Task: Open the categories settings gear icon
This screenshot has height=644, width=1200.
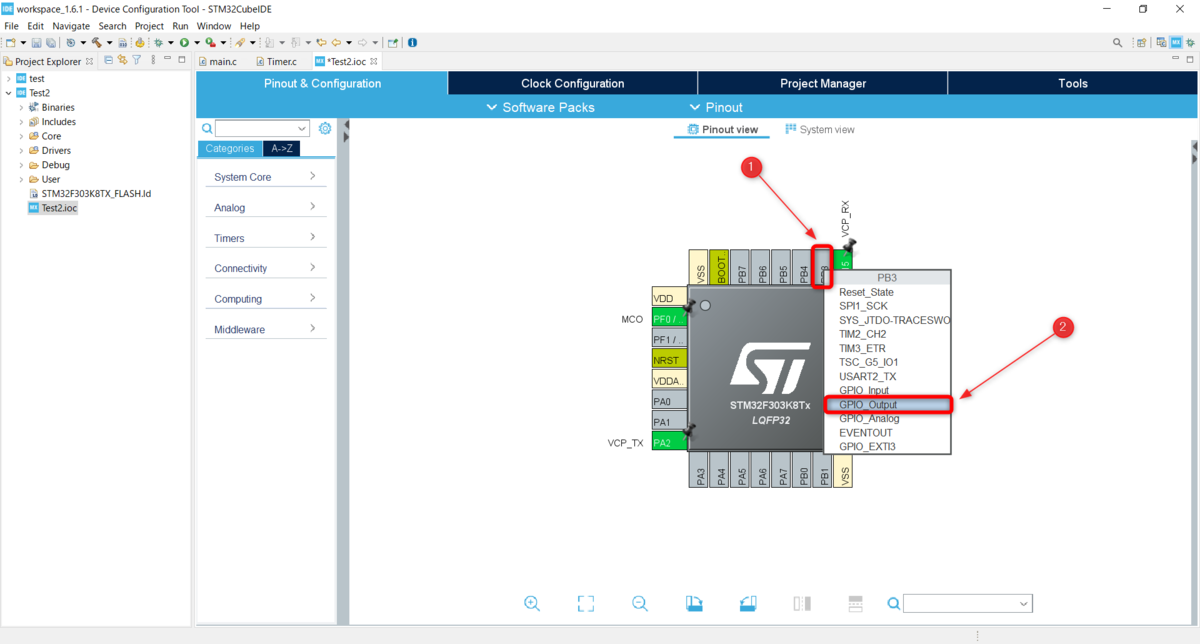Action: click(325, 128)
